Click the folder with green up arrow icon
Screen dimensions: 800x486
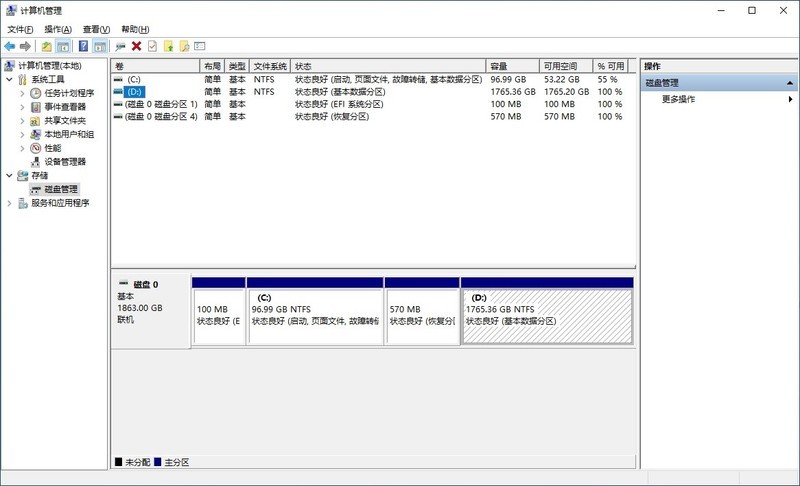pyautogui.click(x=168, y=46)
